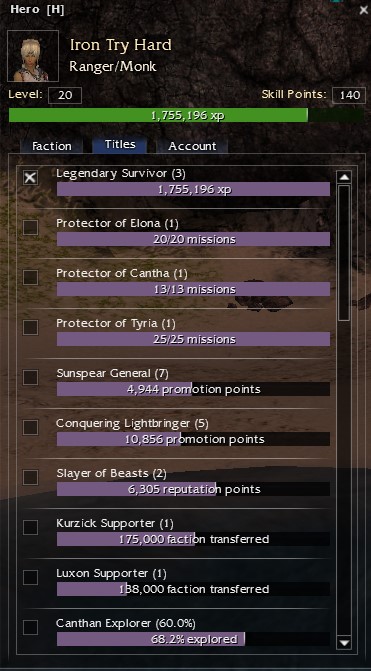Click the scroll down arrow of titles list
The height and width of the screenshot is (671, 371).
coord(344,642)
